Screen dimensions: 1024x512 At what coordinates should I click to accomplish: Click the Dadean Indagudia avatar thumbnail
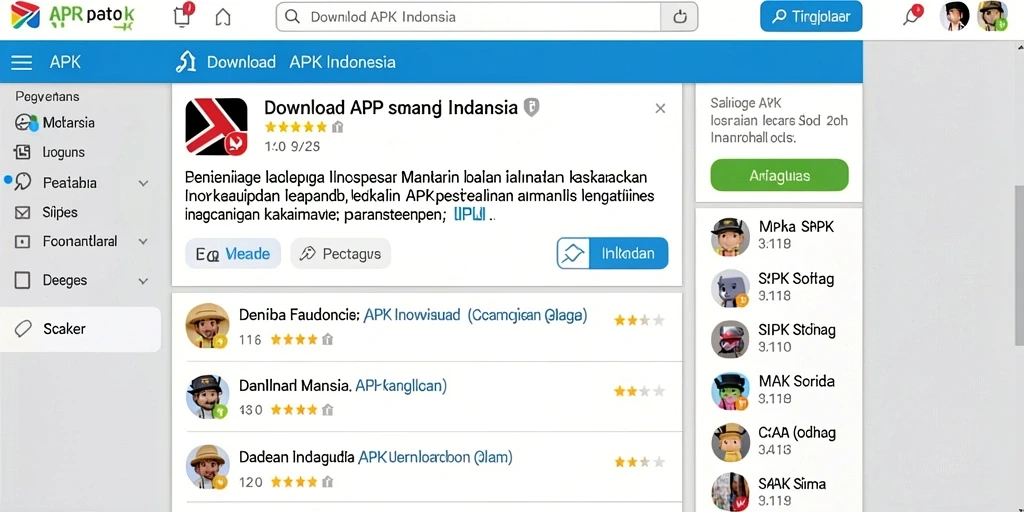click(207, 467)
